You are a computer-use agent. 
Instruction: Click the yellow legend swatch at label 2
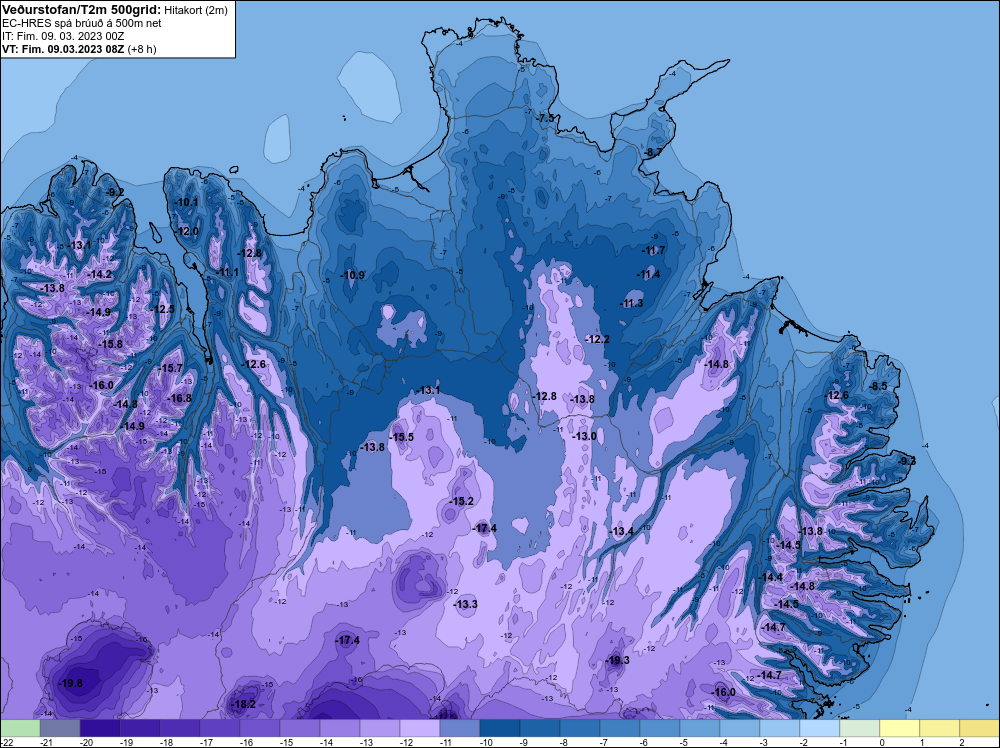tap(980, 728)
